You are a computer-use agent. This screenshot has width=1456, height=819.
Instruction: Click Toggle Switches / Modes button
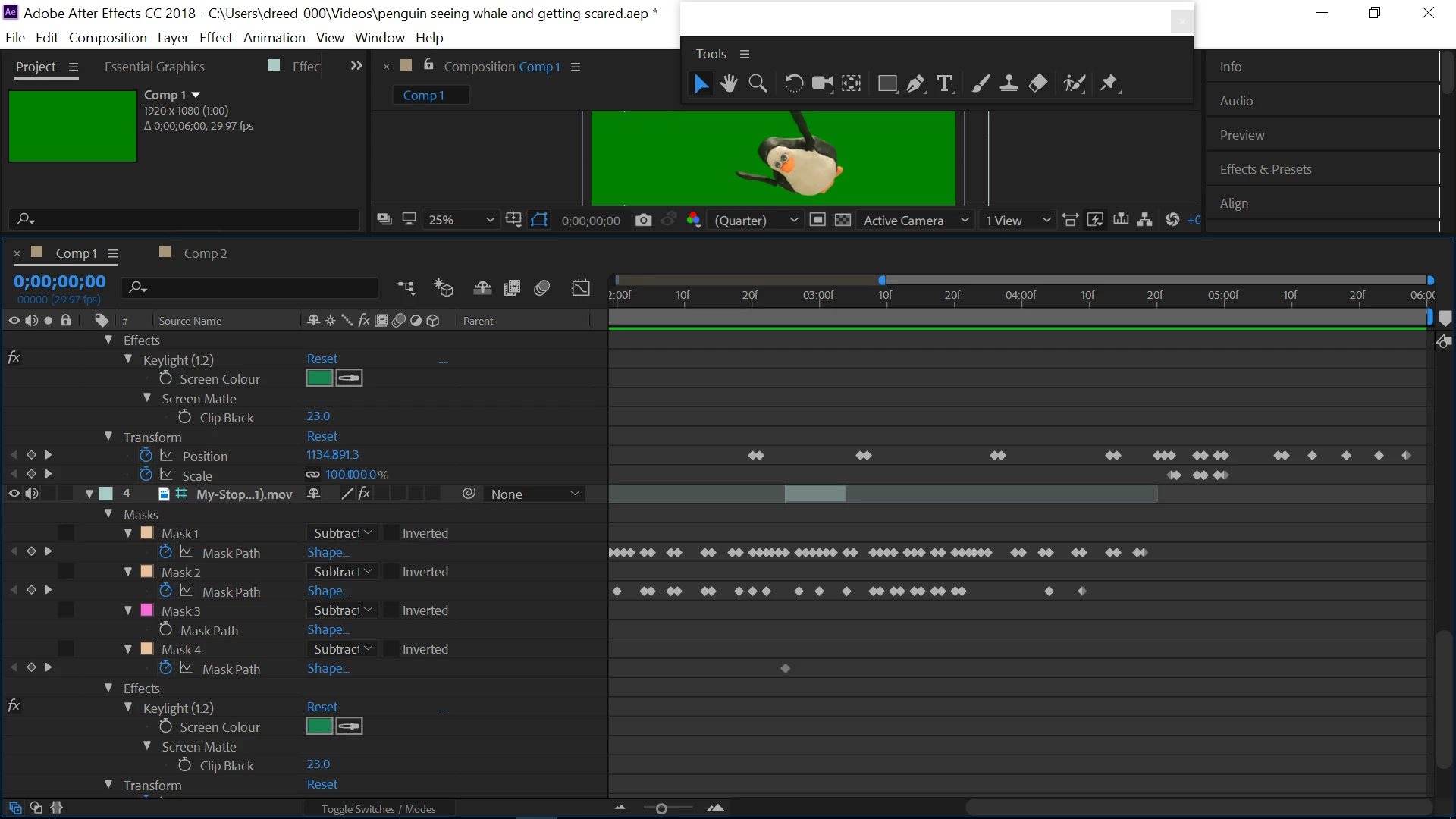[x=378, y=809]
